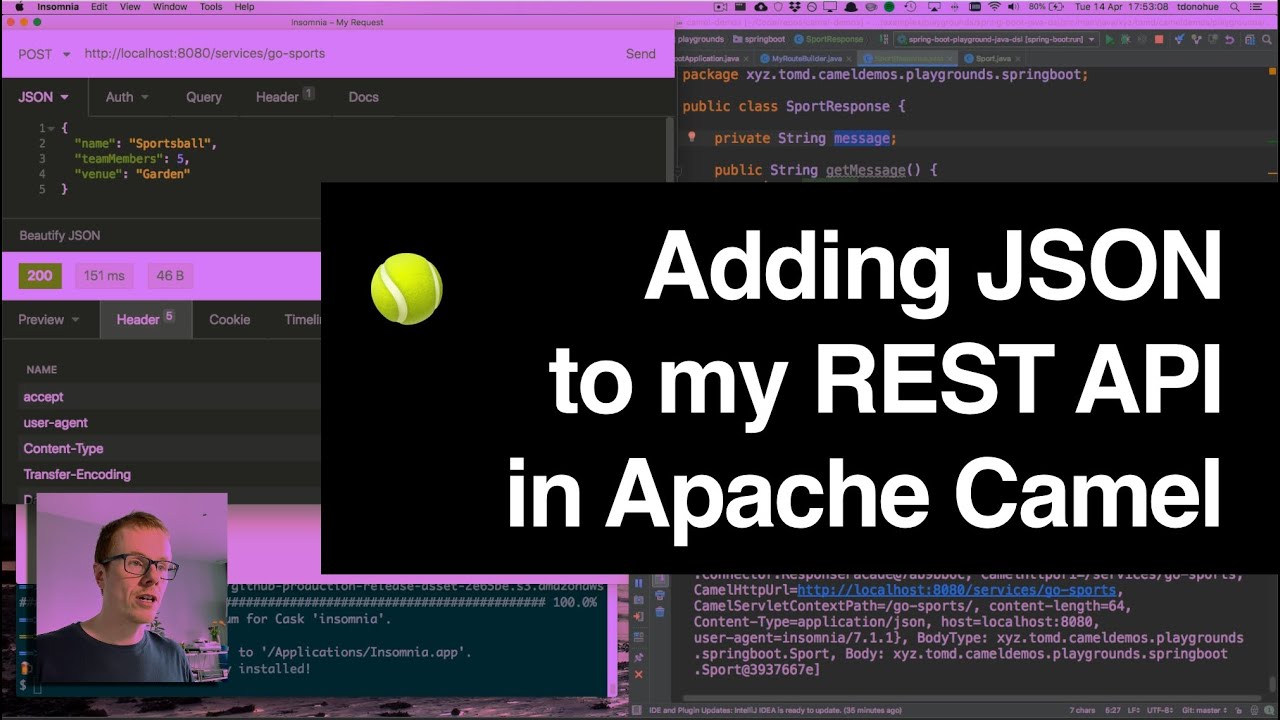This screenshot has width=1280, height=720.
Task: Switch to the response Cookie tab
Action: point(229,320)
